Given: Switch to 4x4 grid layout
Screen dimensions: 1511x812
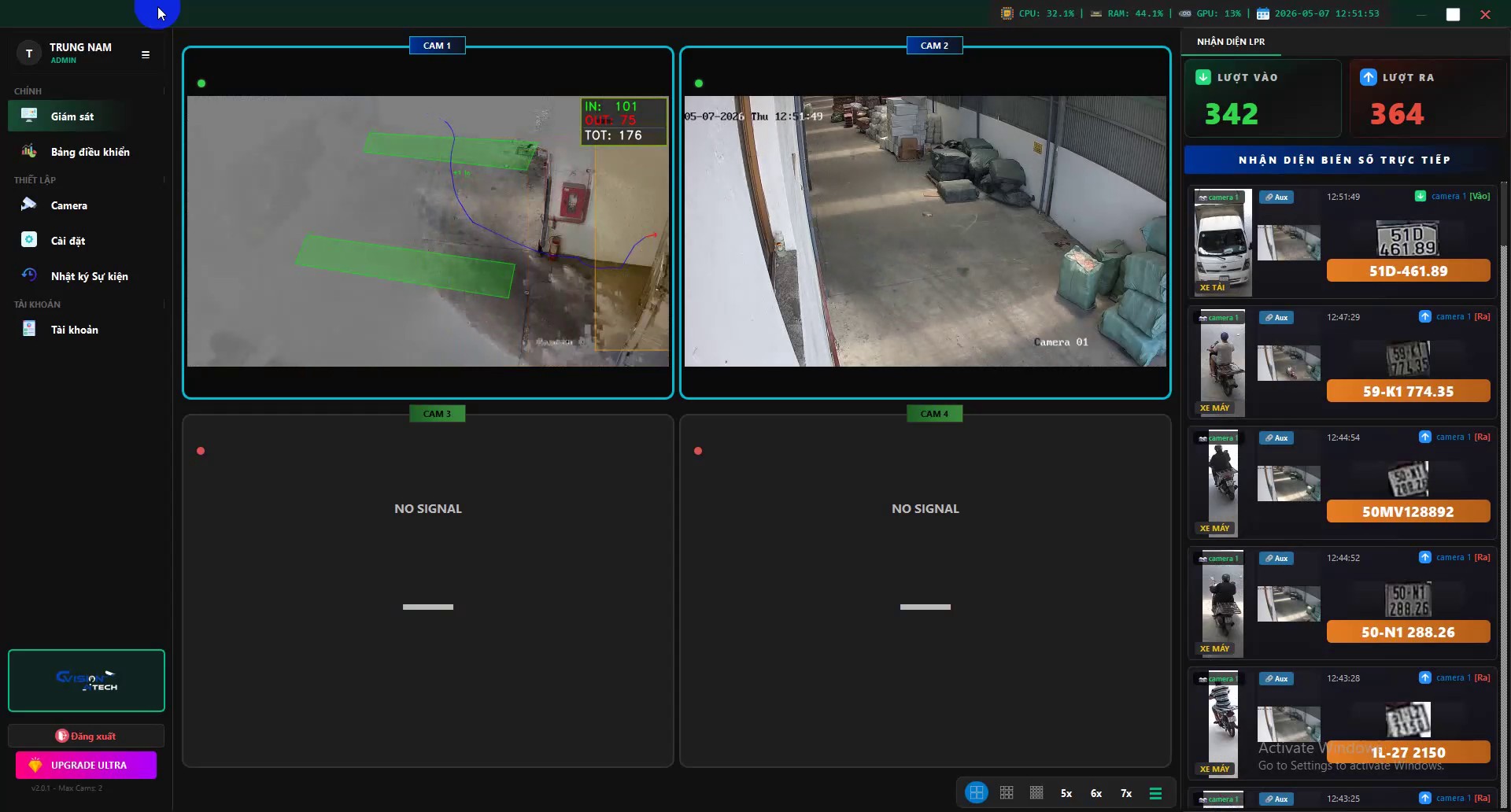Looking at the screenshot, I should pos(1036,792).
